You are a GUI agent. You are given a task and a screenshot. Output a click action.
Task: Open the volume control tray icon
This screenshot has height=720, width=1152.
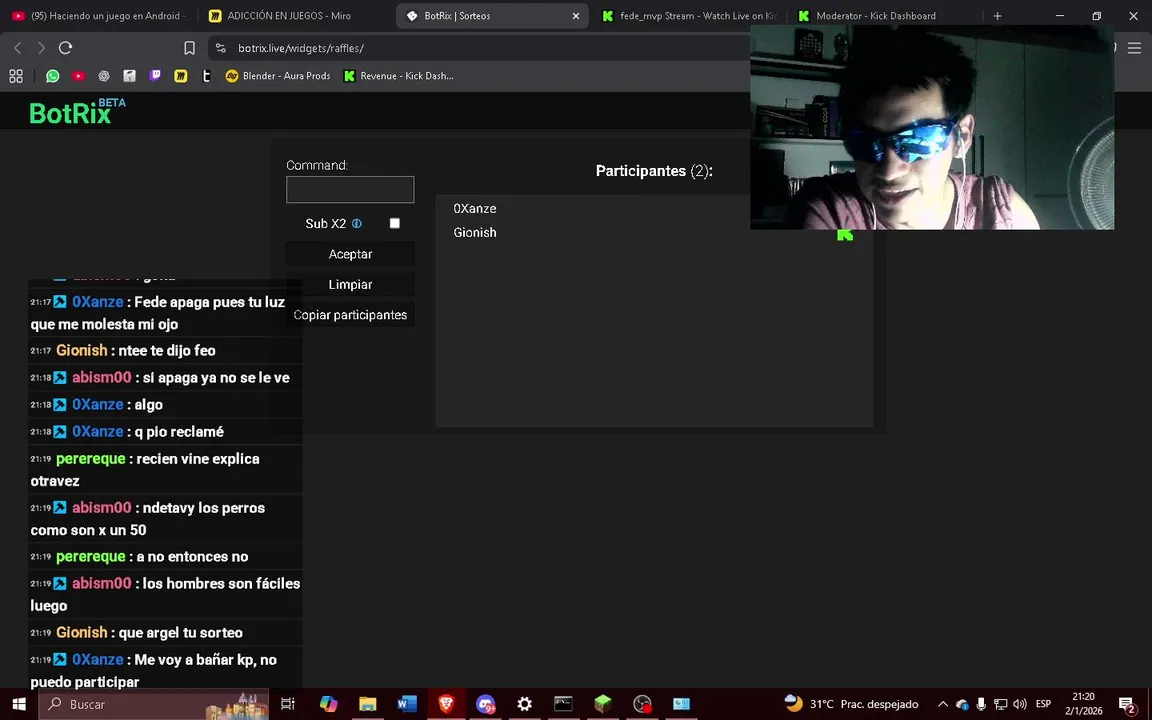(1020, 704)
